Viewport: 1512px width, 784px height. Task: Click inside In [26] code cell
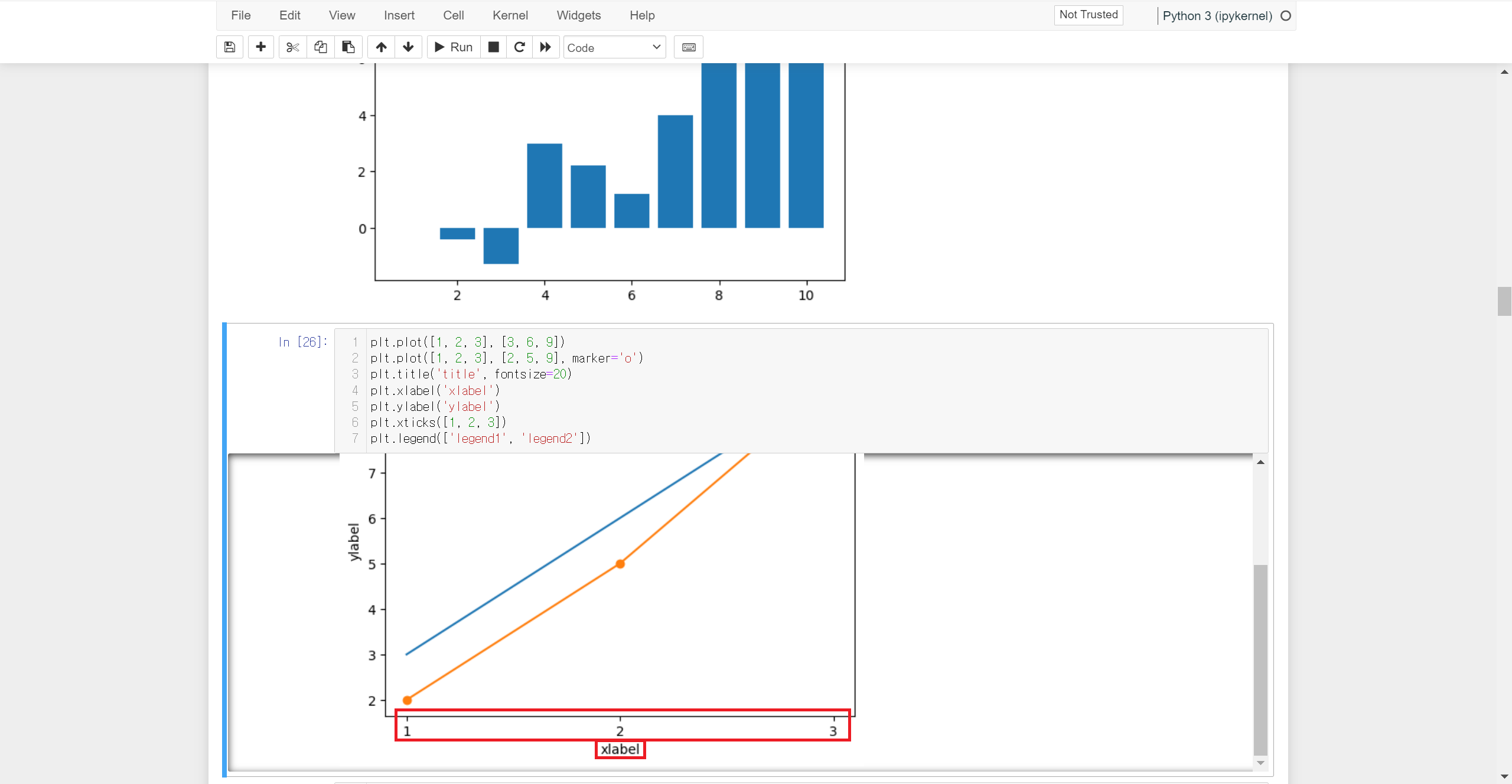coord(768,390)
